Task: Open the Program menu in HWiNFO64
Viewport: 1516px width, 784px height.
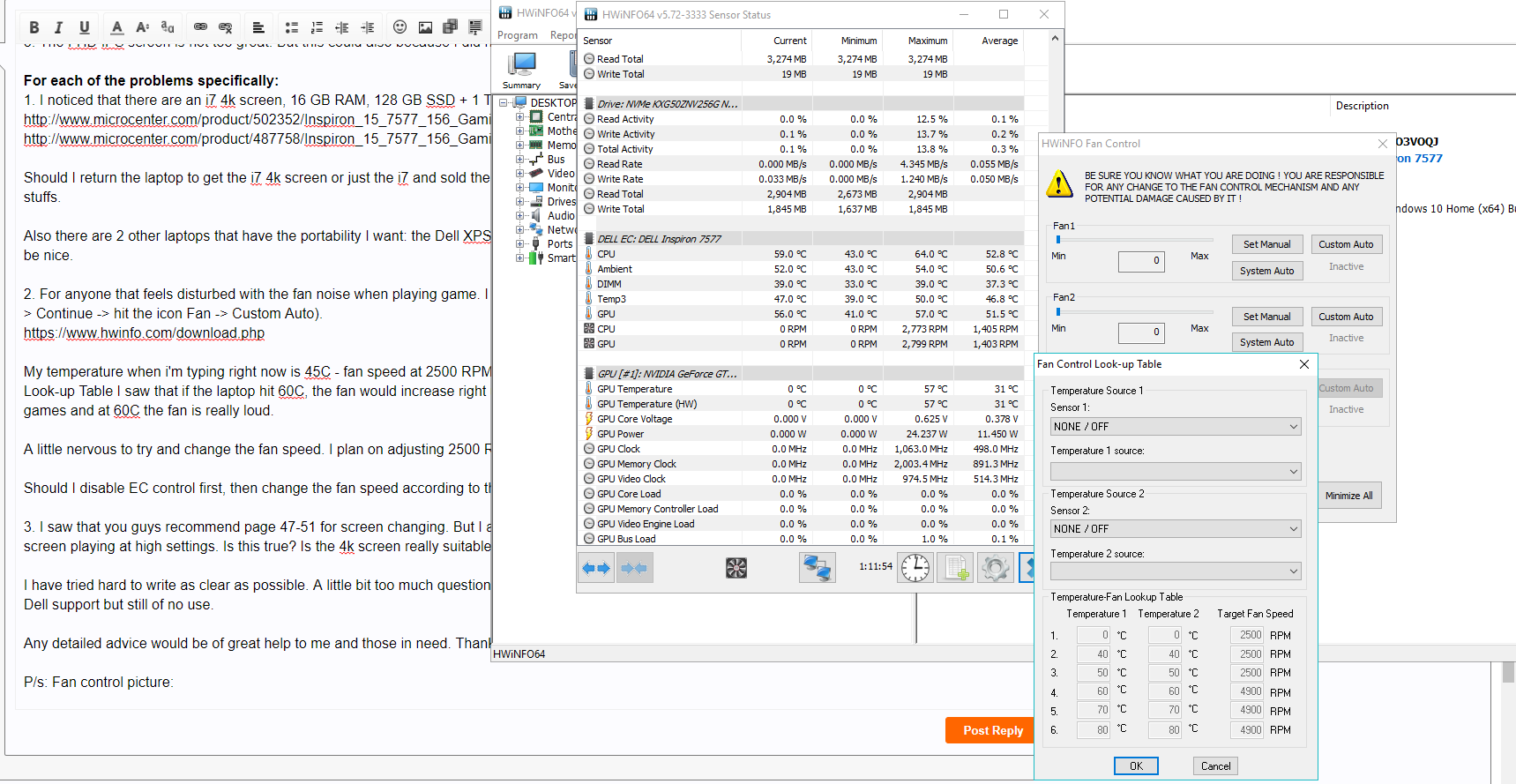Action: point(518,35)
